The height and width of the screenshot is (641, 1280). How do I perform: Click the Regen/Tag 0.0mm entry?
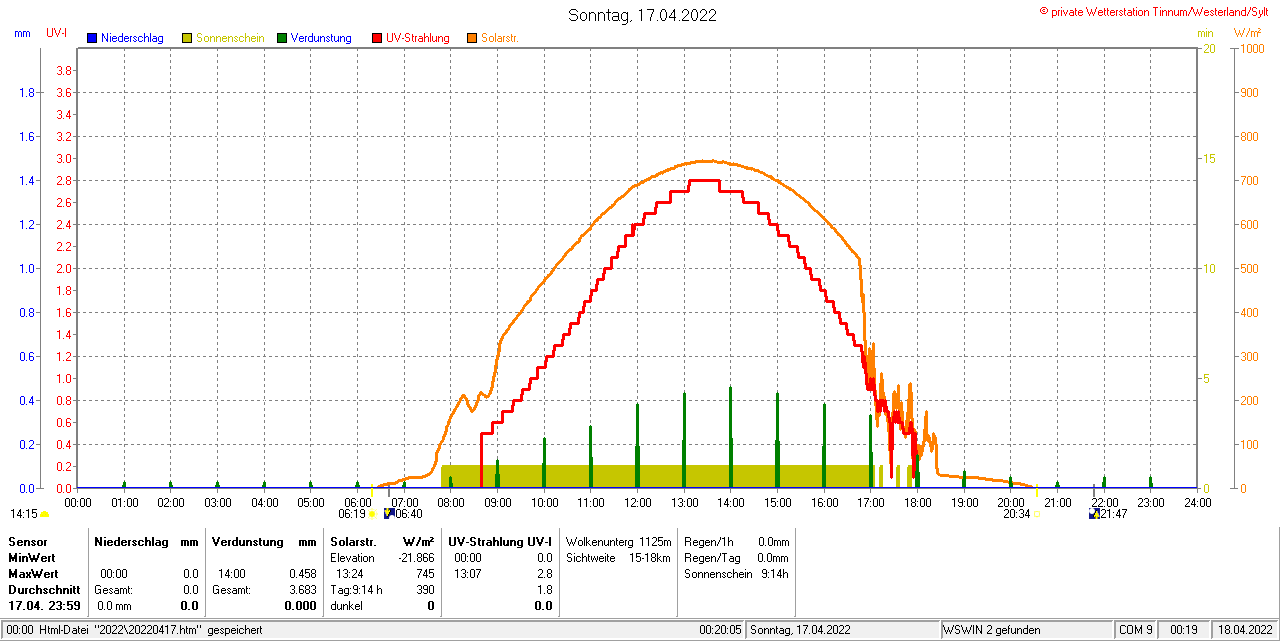coord(737,558)
